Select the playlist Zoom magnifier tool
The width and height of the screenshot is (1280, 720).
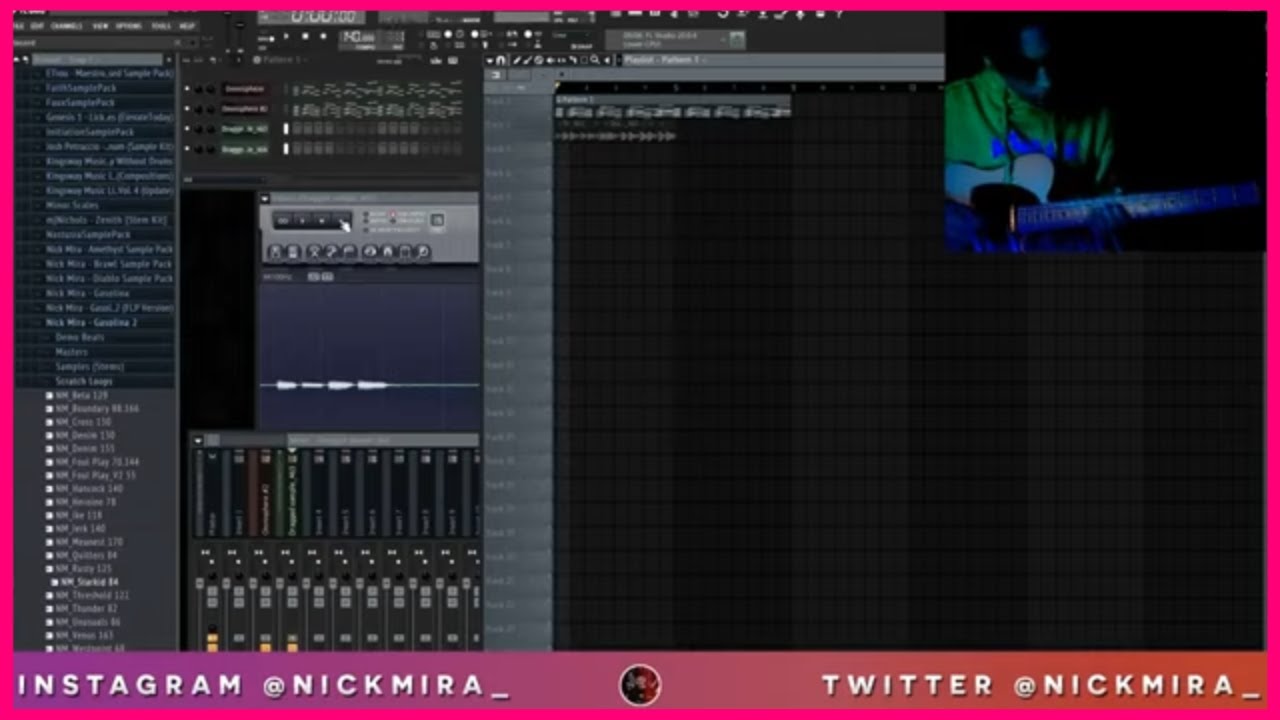point(594,60)
